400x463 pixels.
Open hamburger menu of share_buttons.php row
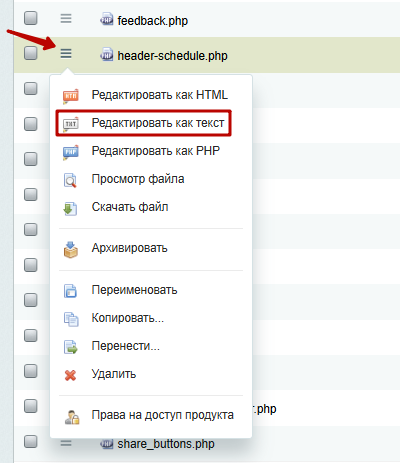point(66,443)
